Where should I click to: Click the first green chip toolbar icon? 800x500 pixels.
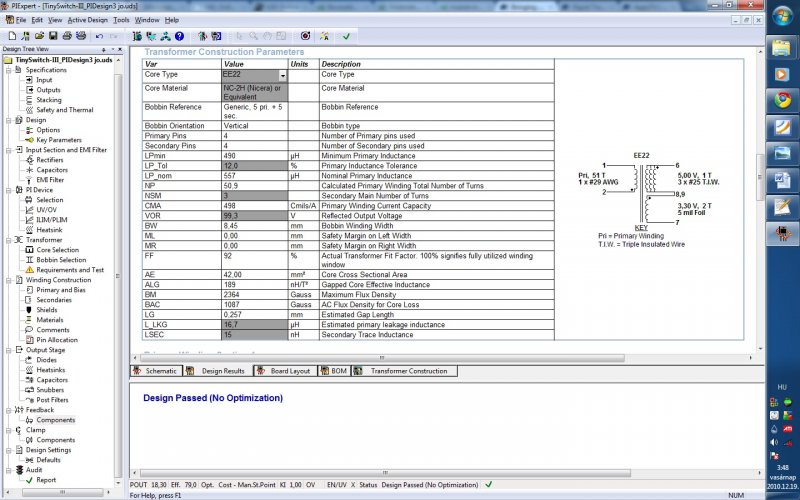137,36
